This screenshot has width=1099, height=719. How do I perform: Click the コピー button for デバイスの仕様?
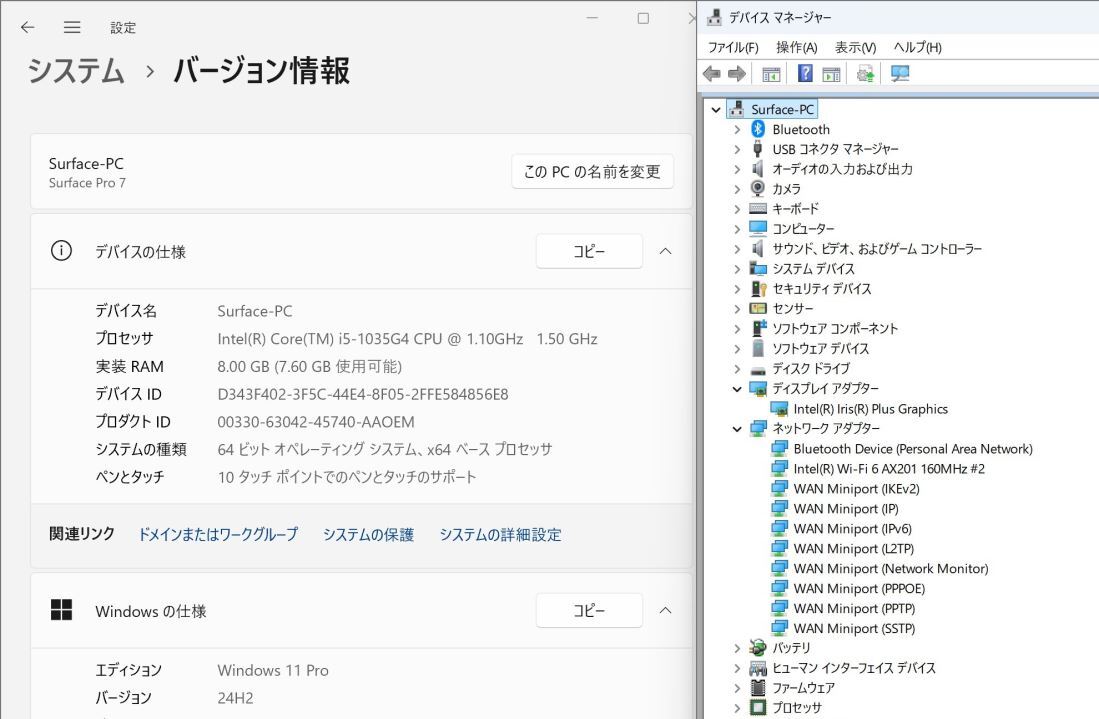[589, 251]
